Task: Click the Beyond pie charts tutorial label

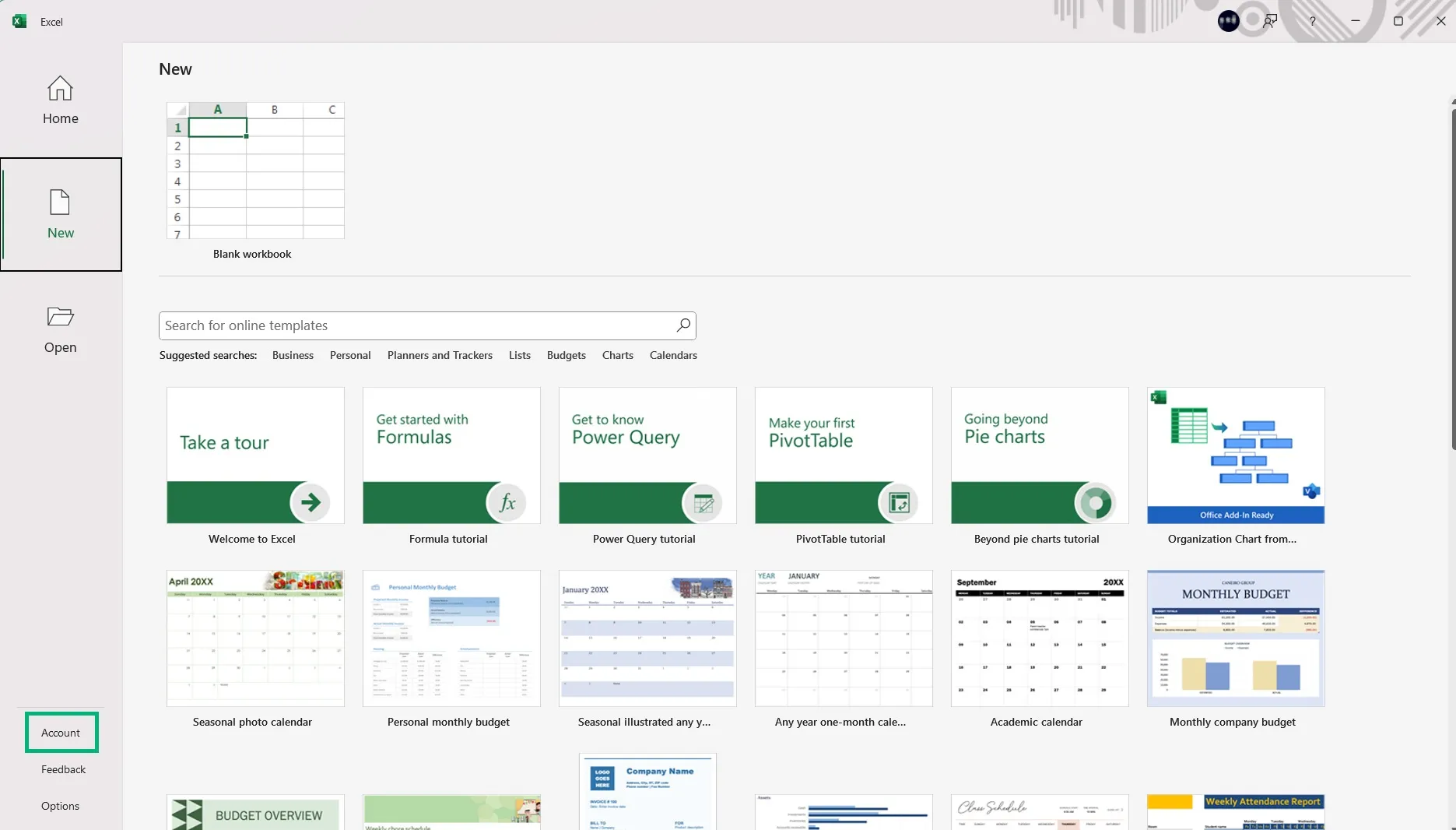Action: click(1037, 539)
